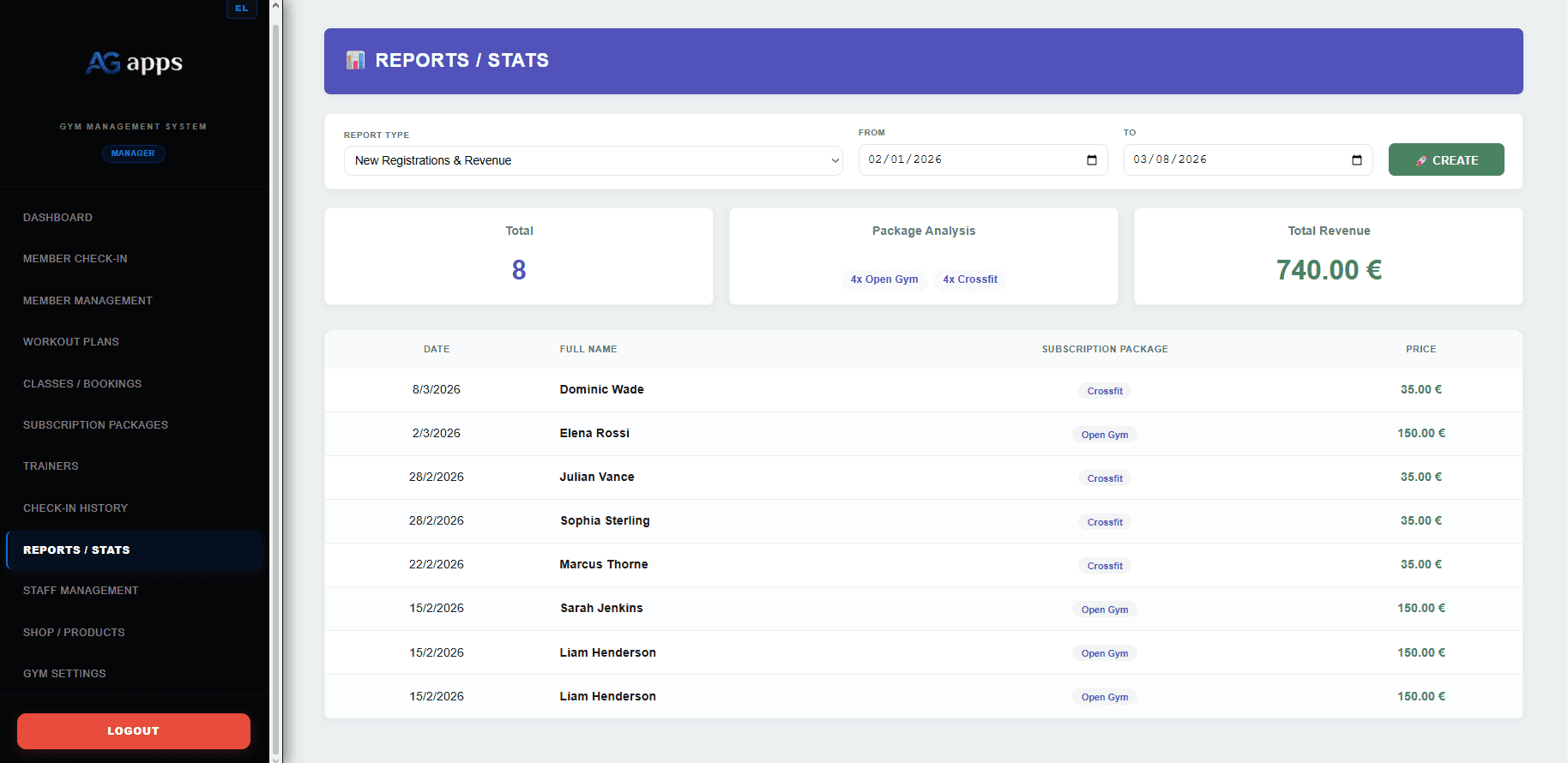The image size is (1568, 763).
Task: Expand the Report Type dropdown
Action: (x=593, y=160)
